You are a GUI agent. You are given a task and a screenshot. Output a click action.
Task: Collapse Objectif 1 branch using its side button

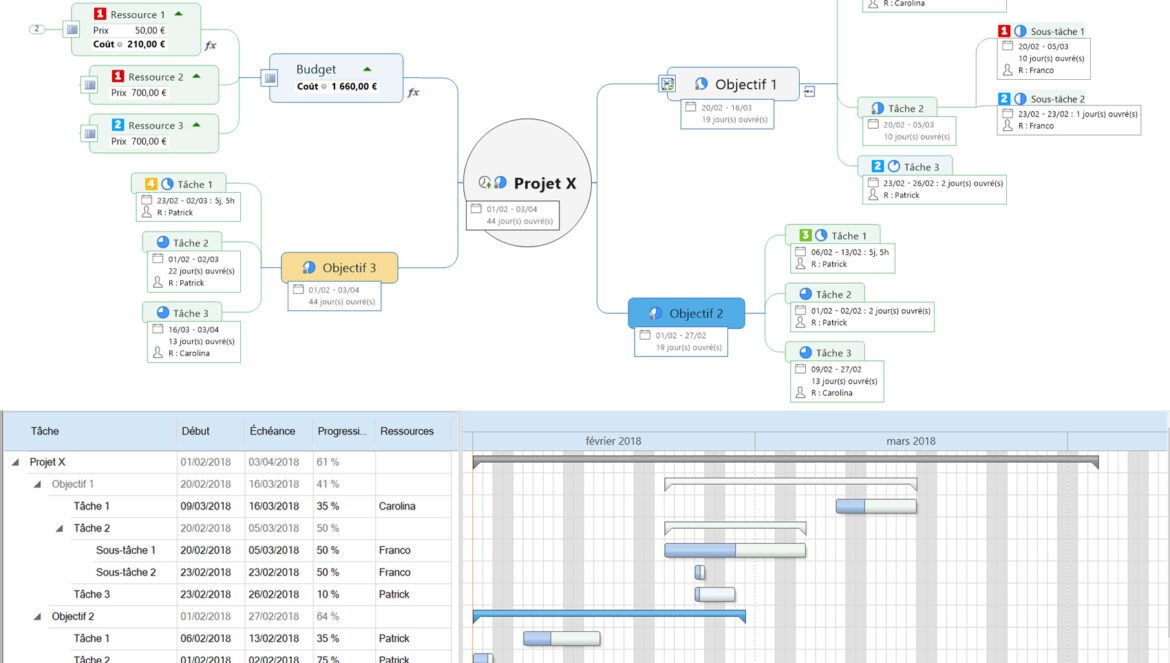(809, 91)
